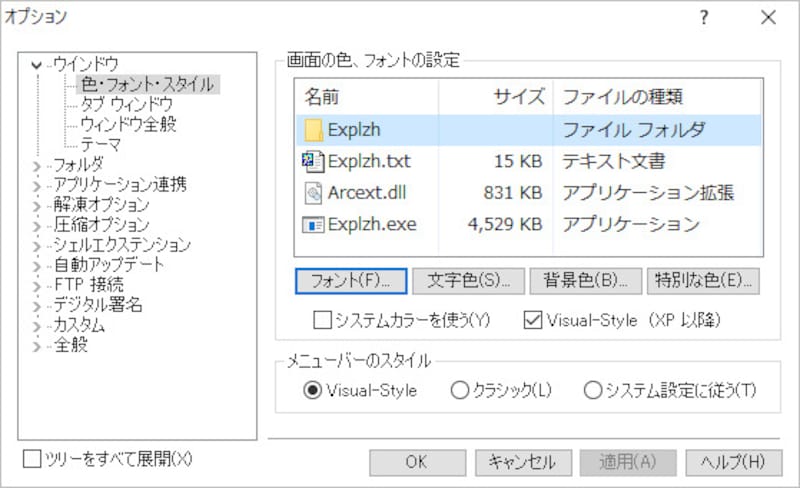The width and height of the screenshot is (800, 488).
Task: Select システム設定に従う(T) radio button
Action: click(x=593, y=391)
